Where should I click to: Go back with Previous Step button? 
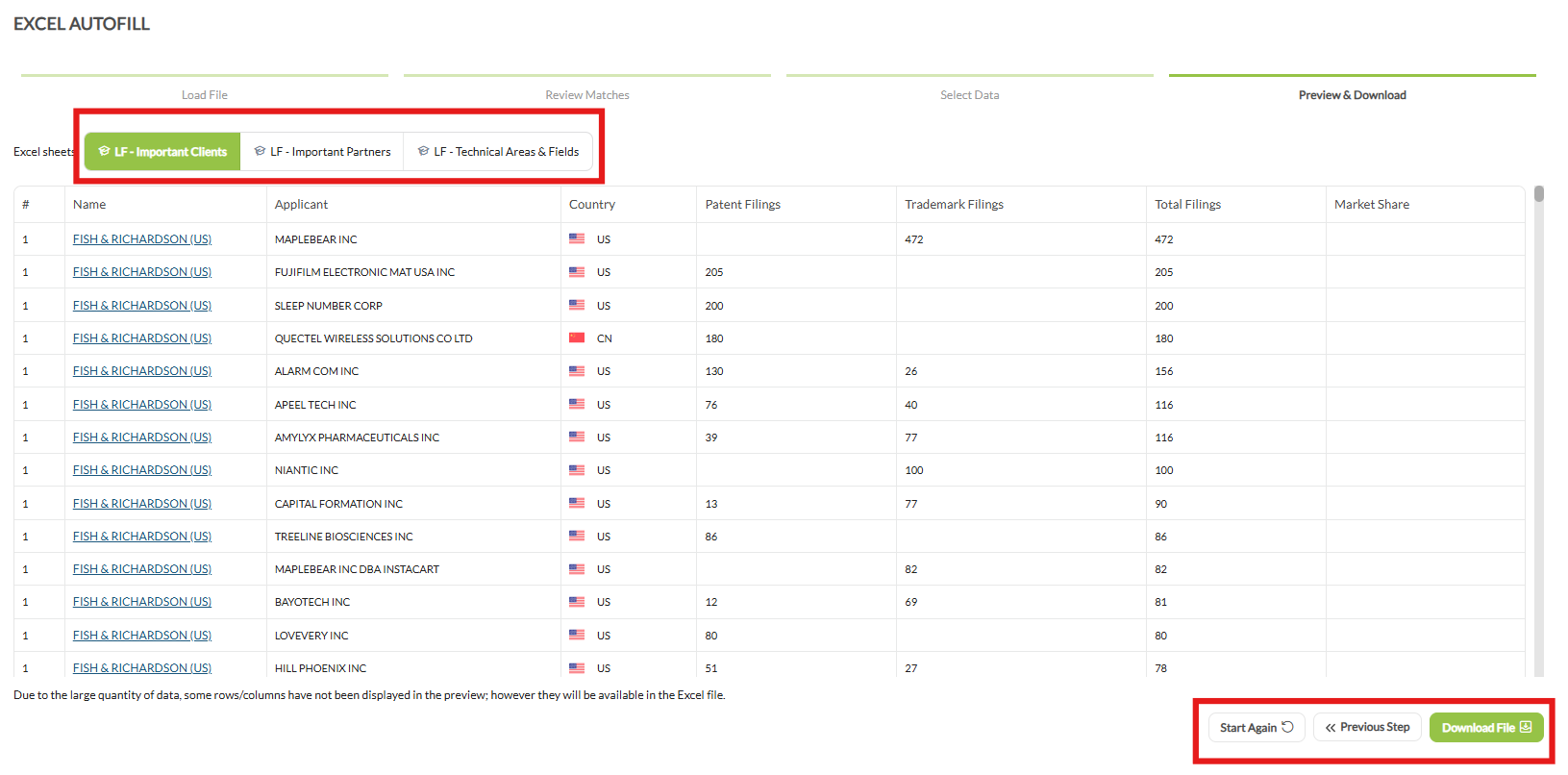pos(1367,727)
